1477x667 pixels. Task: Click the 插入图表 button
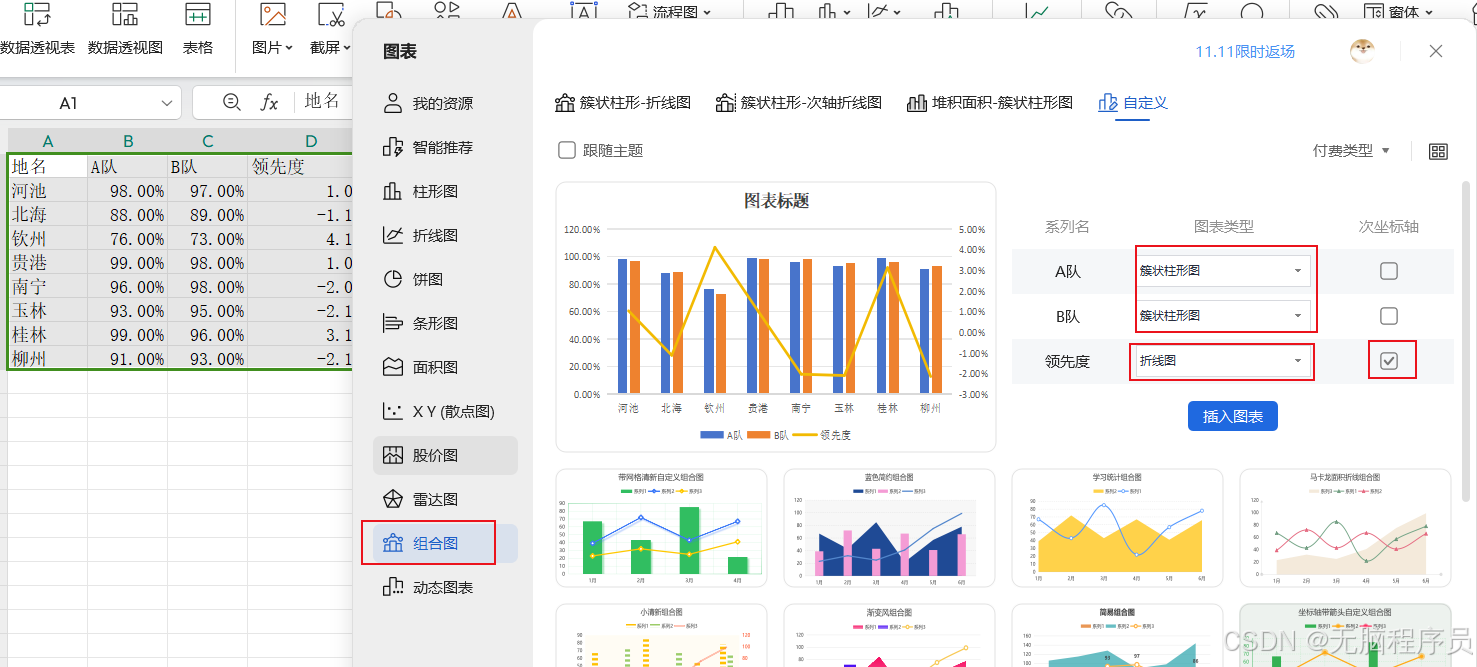click(1232, 416)
